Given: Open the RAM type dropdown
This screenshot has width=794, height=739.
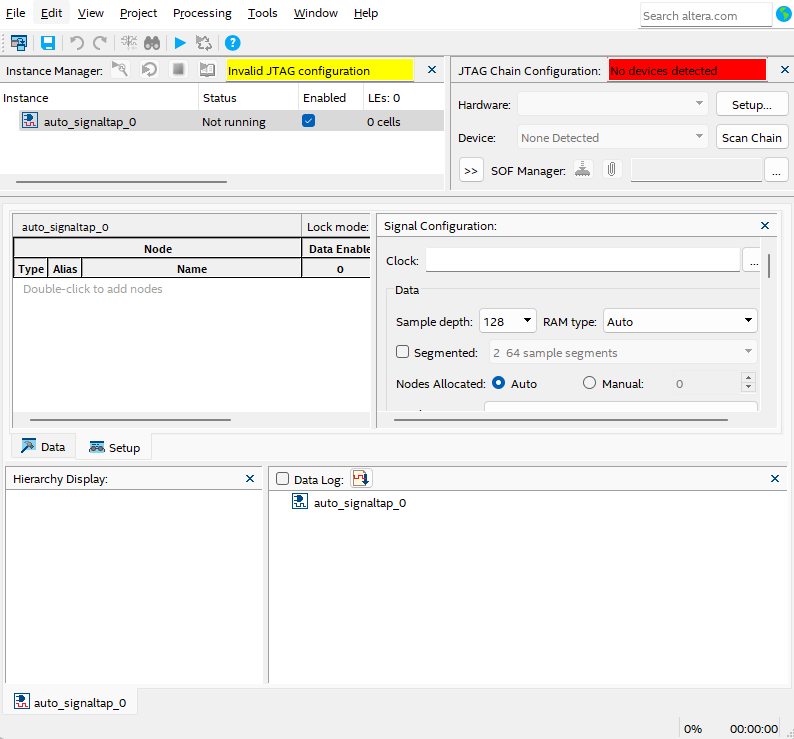Looking at the screenshot, I should tap(680, 321).
